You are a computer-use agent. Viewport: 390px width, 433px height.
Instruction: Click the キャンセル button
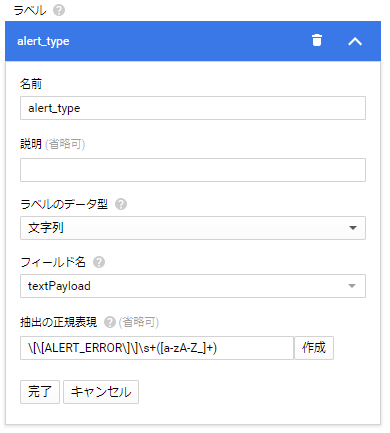coord(101,392)
